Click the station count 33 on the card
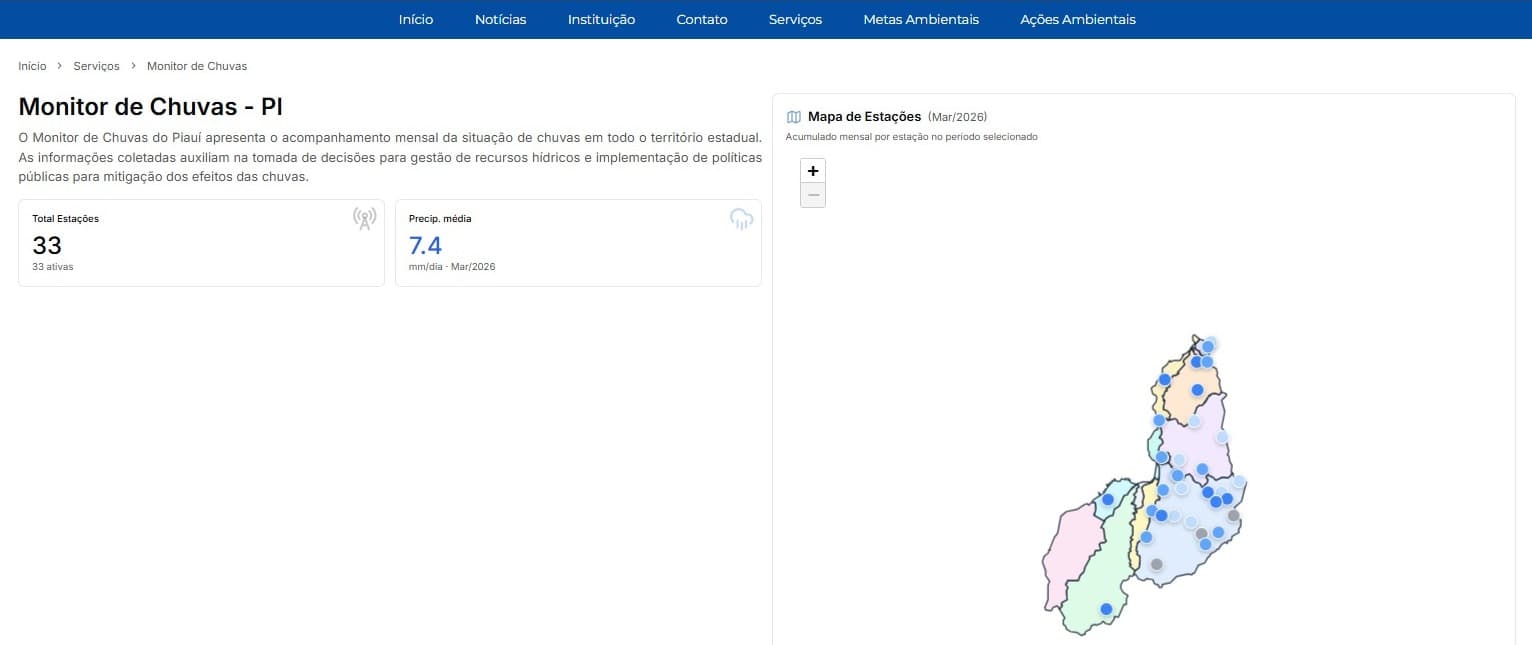Viewport: 1532px width, 645px height. [x=47, y=245]
